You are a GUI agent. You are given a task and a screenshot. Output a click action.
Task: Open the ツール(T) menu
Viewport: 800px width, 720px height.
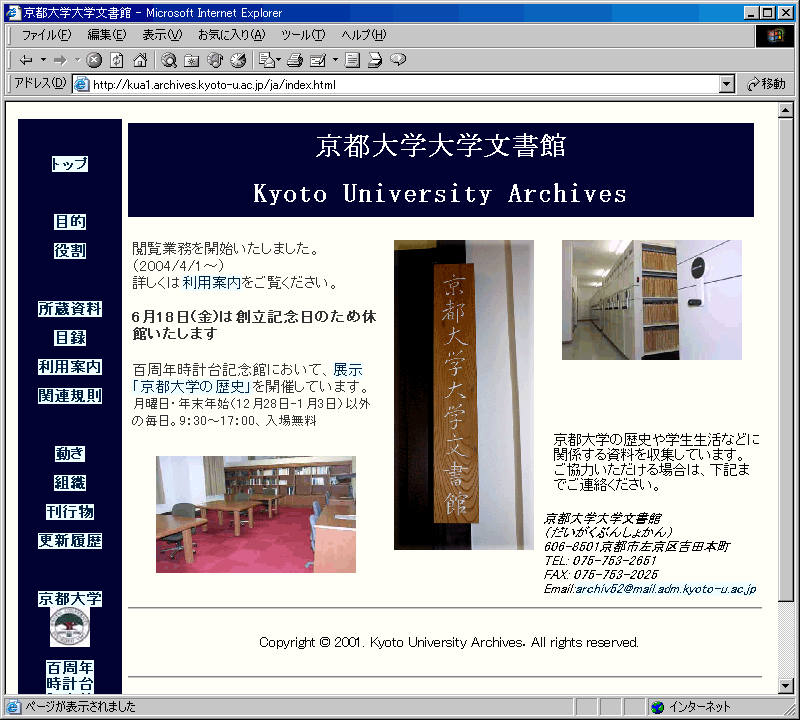pyautogui.click(x=303, y=35)
